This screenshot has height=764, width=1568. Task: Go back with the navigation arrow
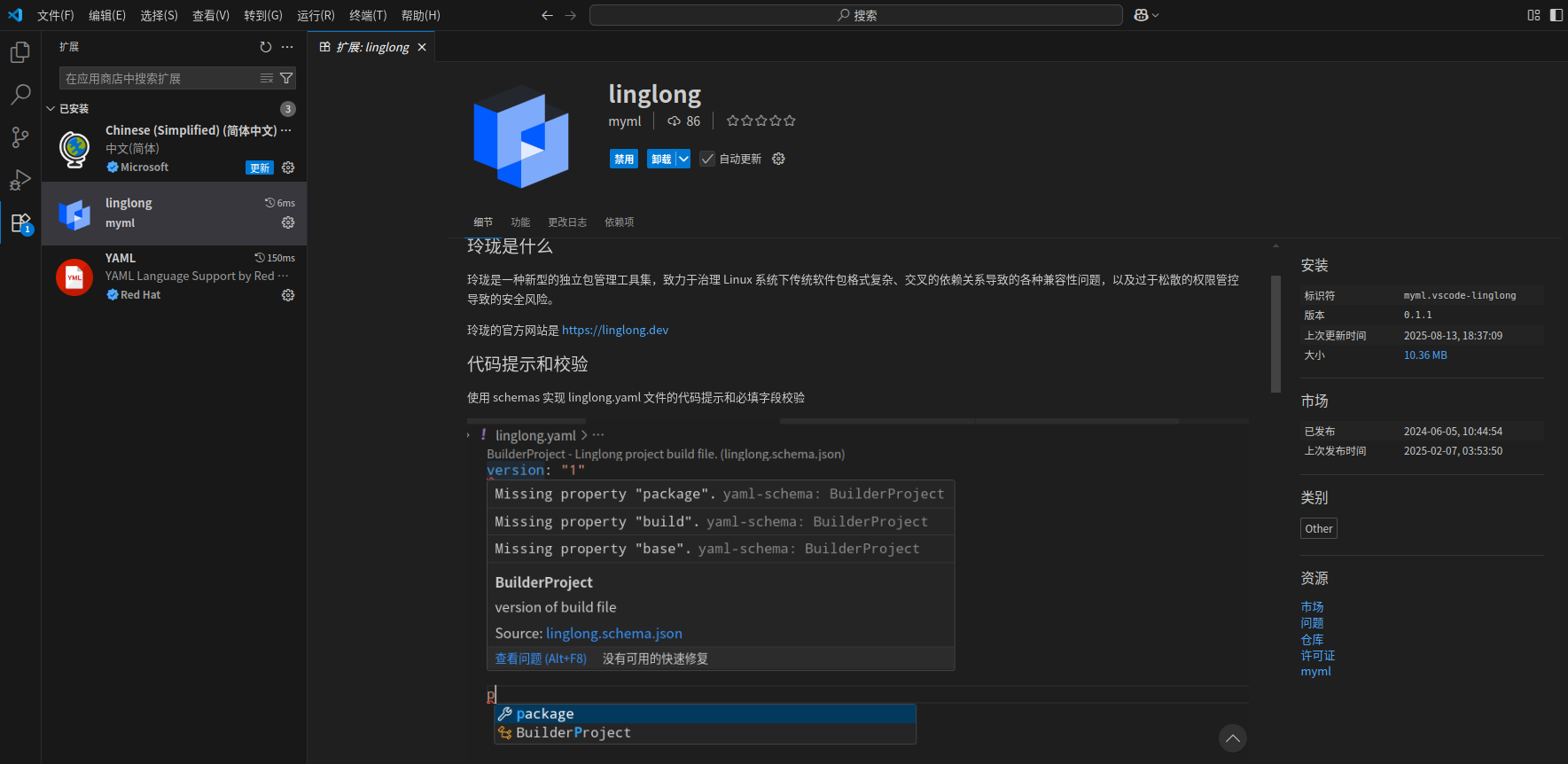[x=547, y=15]
